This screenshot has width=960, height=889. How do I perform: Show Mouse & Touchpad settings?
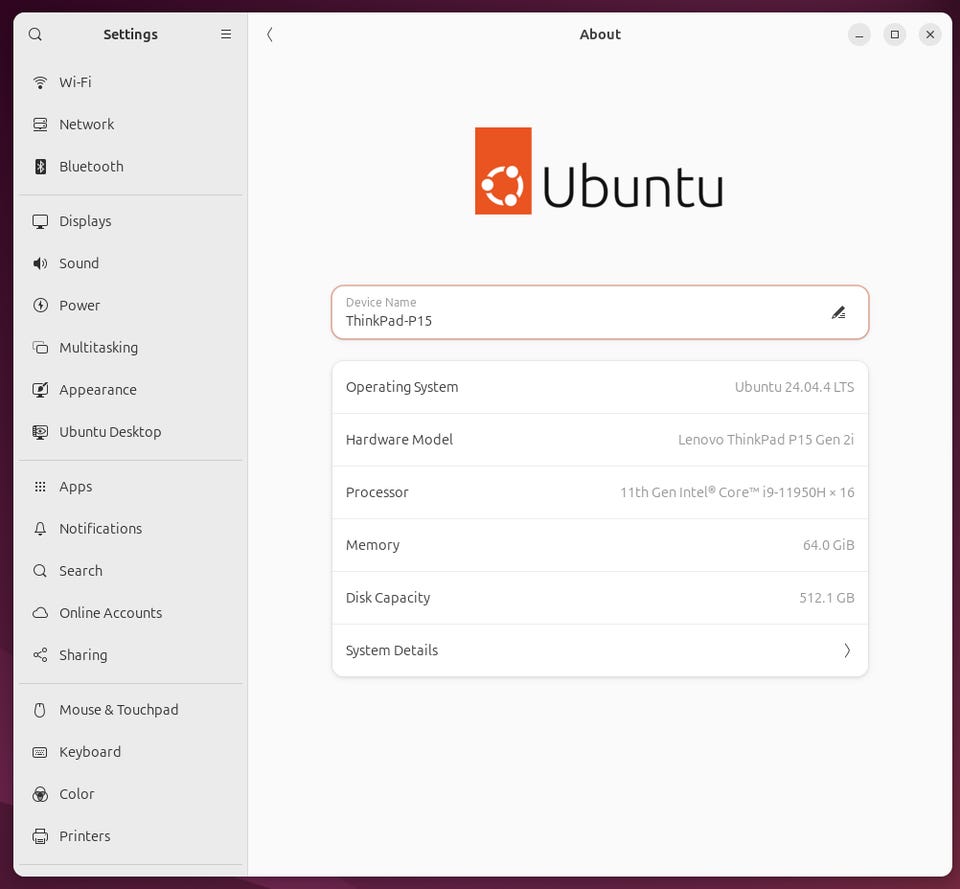tap(131, 710)
